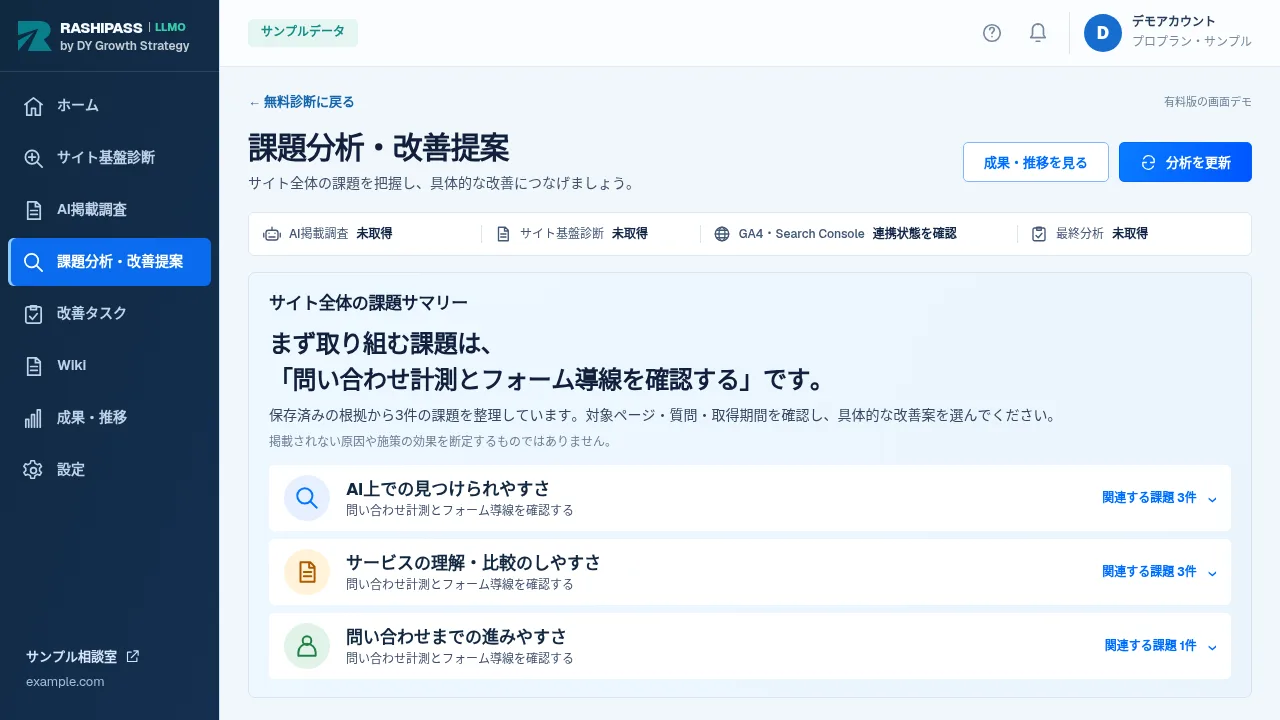Click the clipboard-check icon for 改善タスク

33,314
